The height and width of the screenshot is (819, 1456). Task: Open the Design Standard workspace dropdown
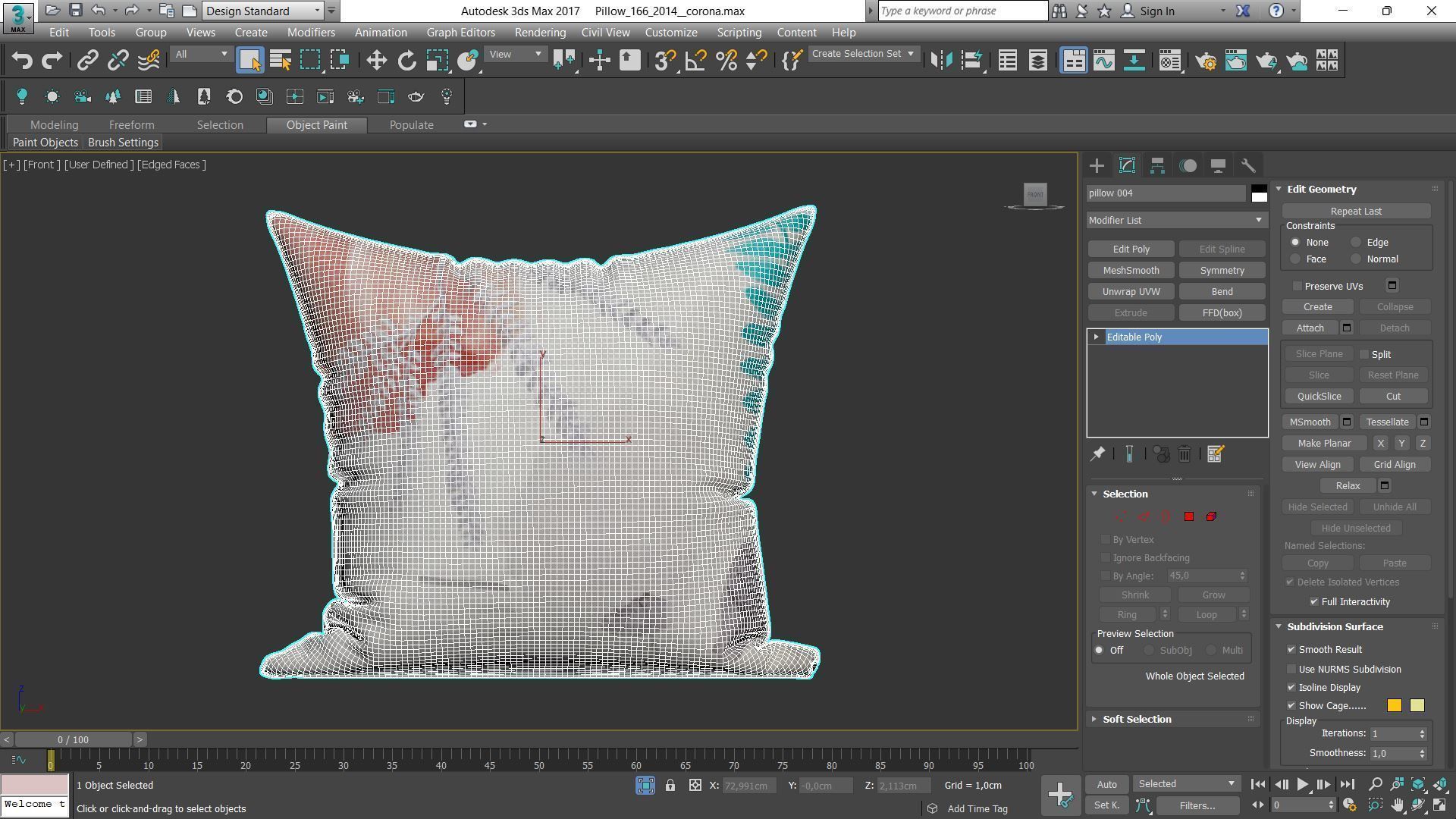click(x=263, y=11)
